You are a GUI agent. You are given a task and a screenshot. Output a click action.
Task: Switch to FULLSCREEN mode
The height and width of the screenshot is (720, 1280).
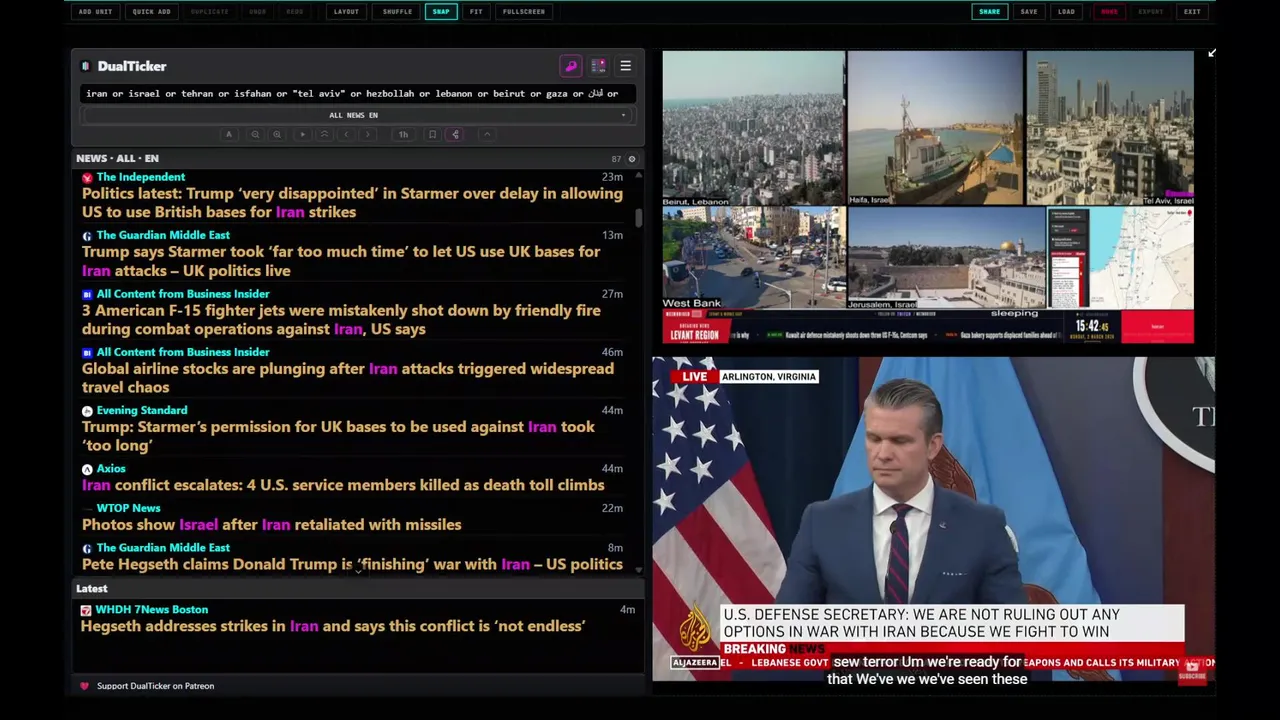(x=524, y=12)
